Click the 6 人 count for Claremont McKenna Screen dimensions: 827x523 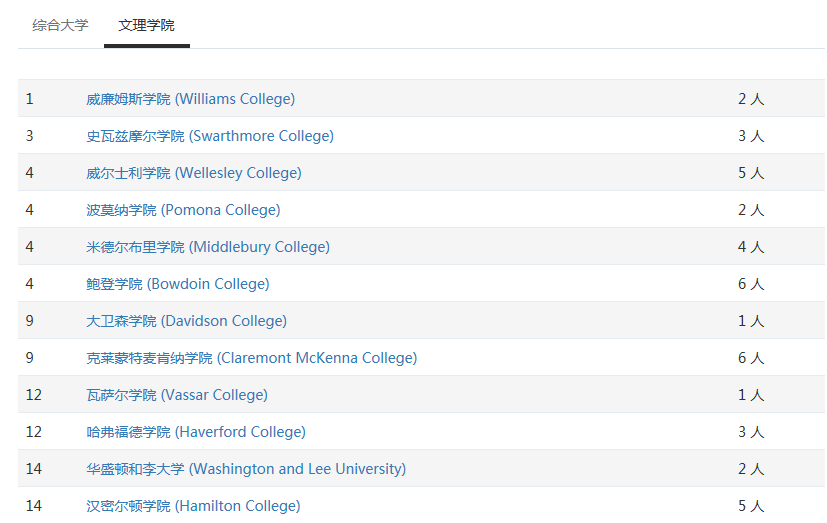tap(751, 357)
